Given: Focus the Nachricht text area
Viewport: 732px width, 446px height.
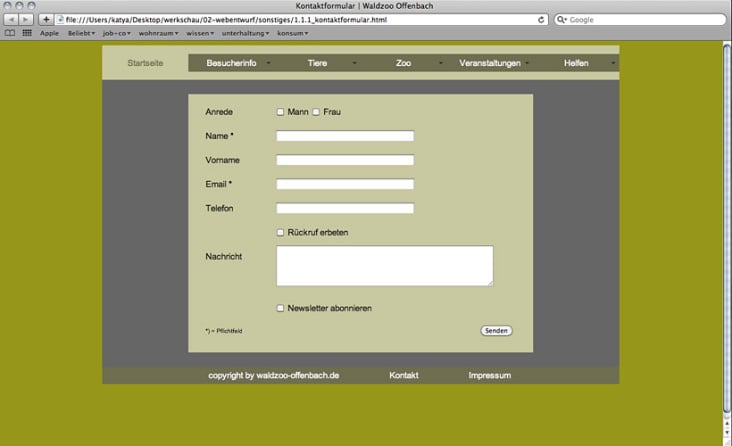Looking at the screenshot, I should click(x=385, y=266).
